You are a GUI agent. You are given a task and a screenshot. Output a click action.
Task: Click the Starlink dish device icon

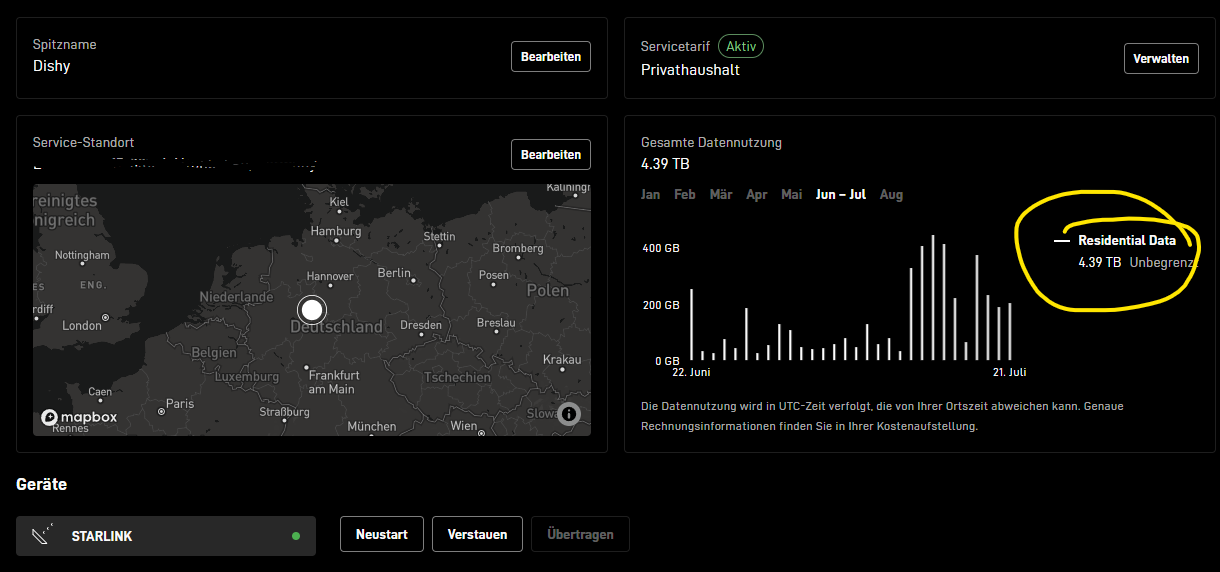(40, 536)
